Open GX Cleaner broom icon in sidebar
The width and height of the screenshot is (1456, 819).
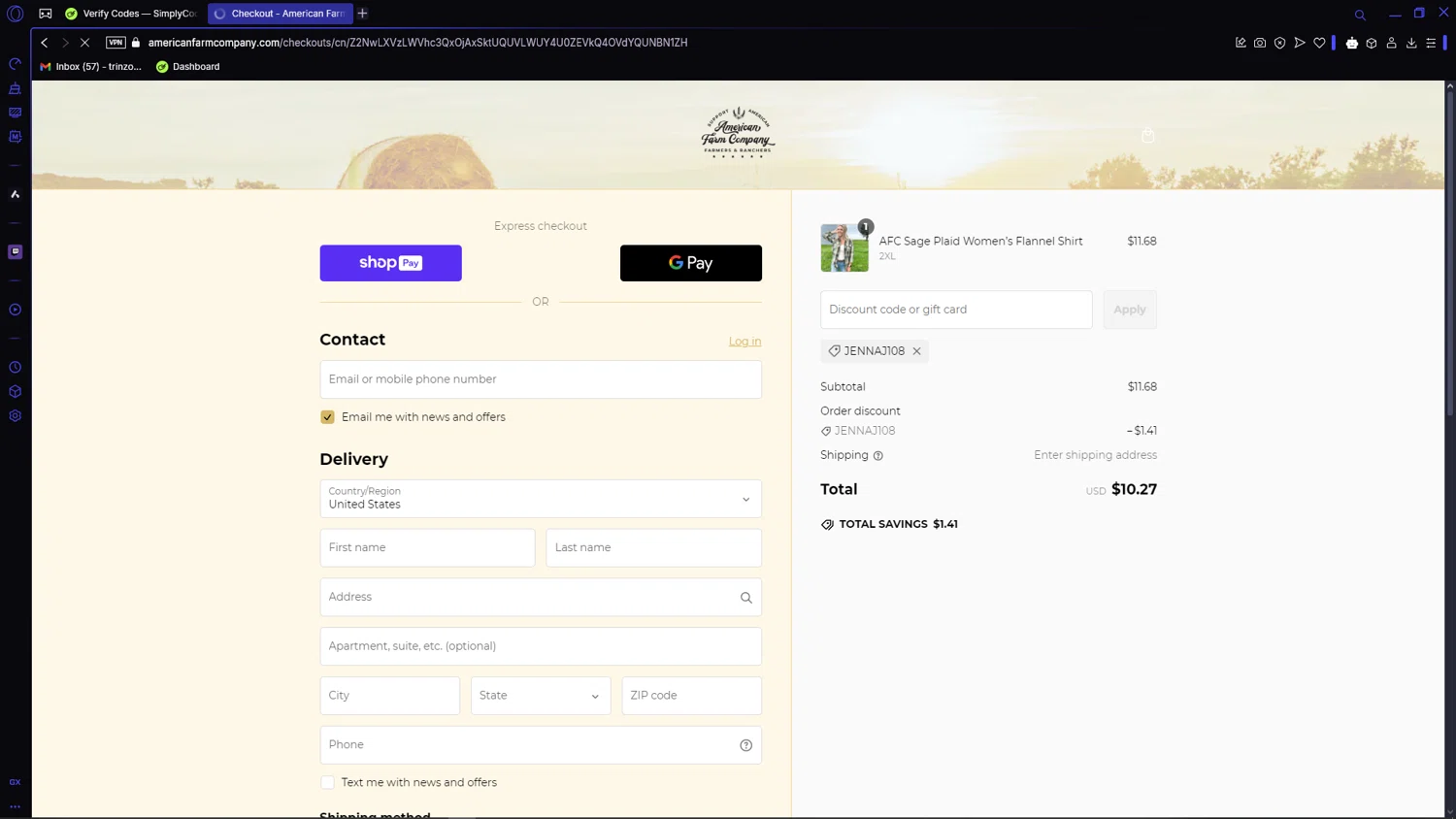15,88
